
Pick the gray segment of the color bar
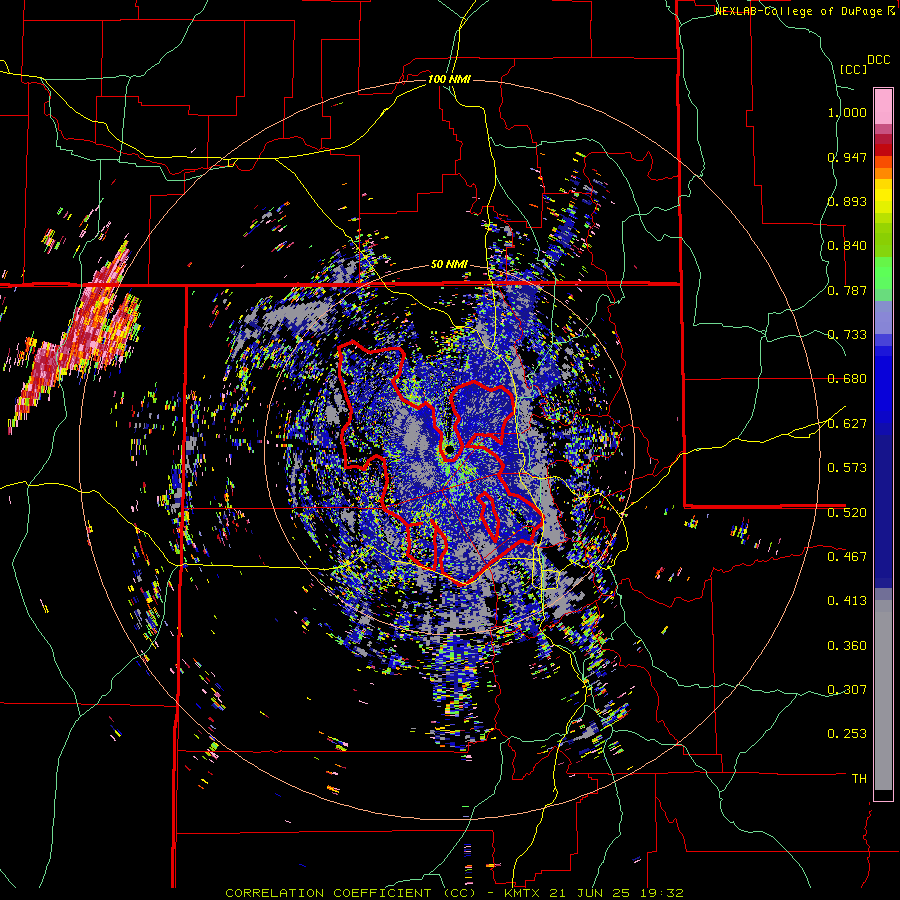click(883, 695)
